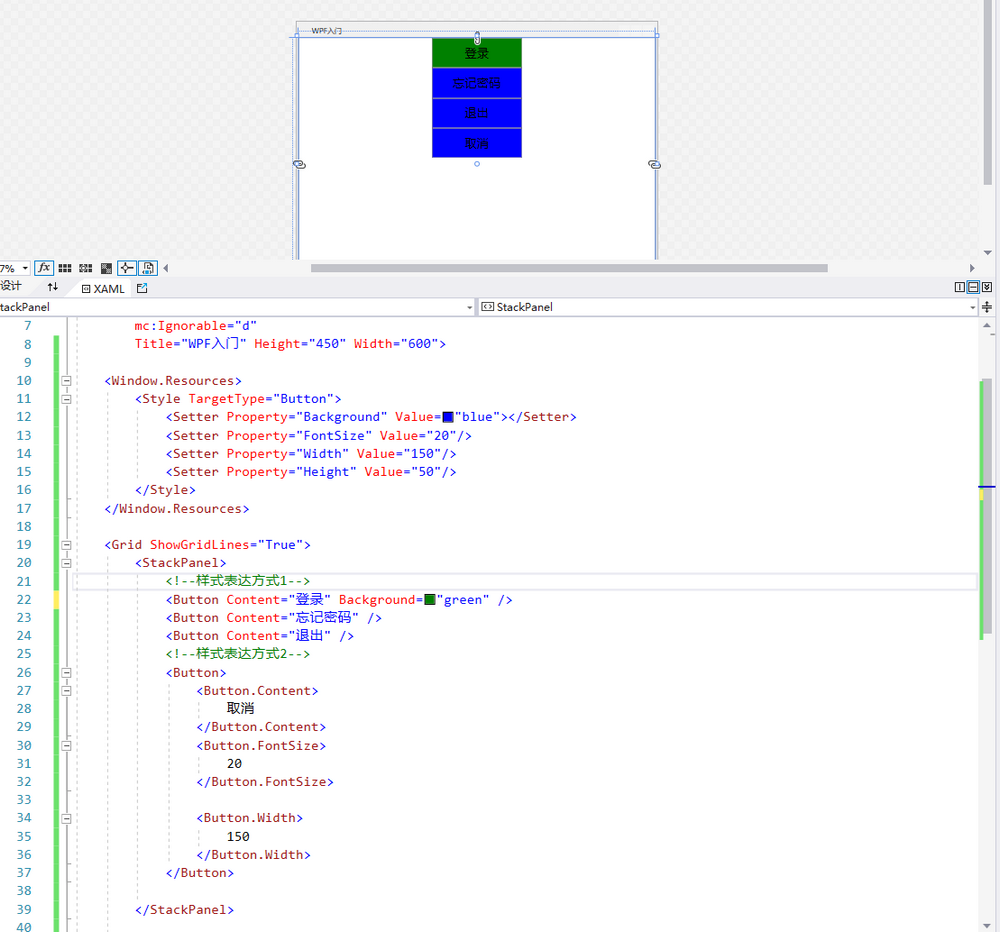Screen dimensions: 1000x932
Task: Click the WPF入门 window title in designer
Action: click(x=327, y=31)
